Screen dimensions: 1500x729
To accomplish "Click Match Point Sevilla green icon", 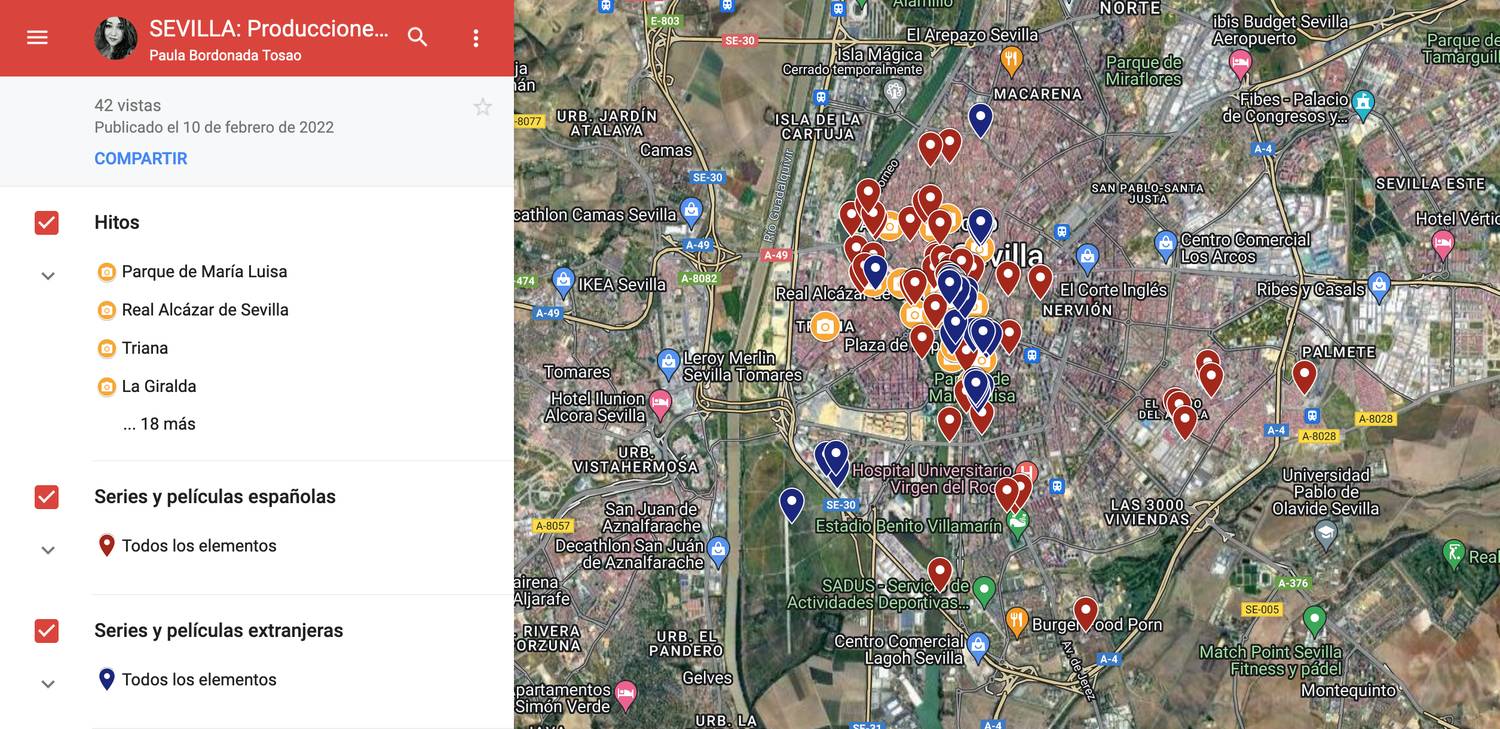I will click(x=1315, y=619).
